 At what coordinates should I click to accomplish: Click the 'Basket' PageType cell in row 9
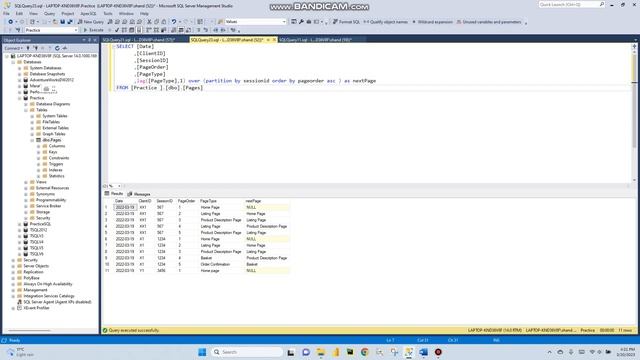207,258
